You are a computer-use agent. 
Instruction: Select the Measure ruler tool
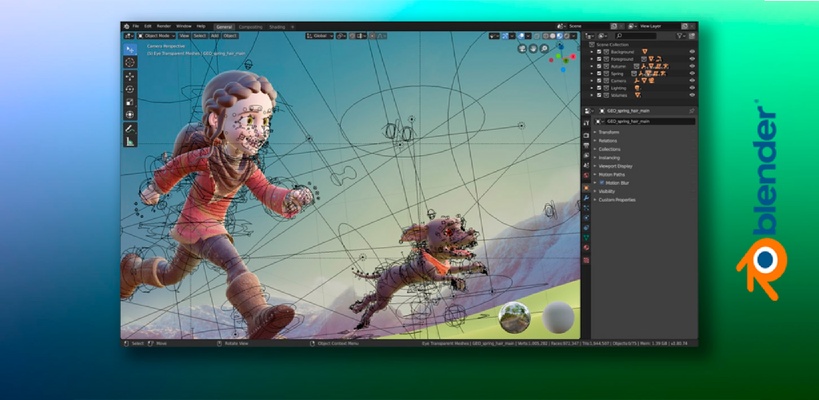130,141
